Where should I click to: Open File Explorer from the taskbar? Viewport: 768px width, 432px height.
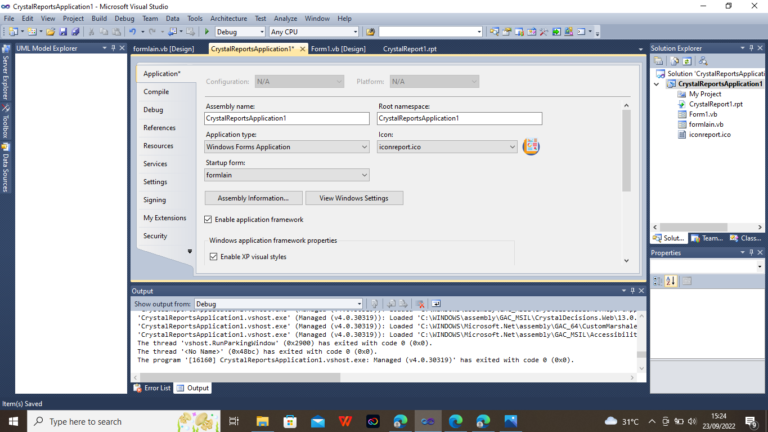(263, 421)
